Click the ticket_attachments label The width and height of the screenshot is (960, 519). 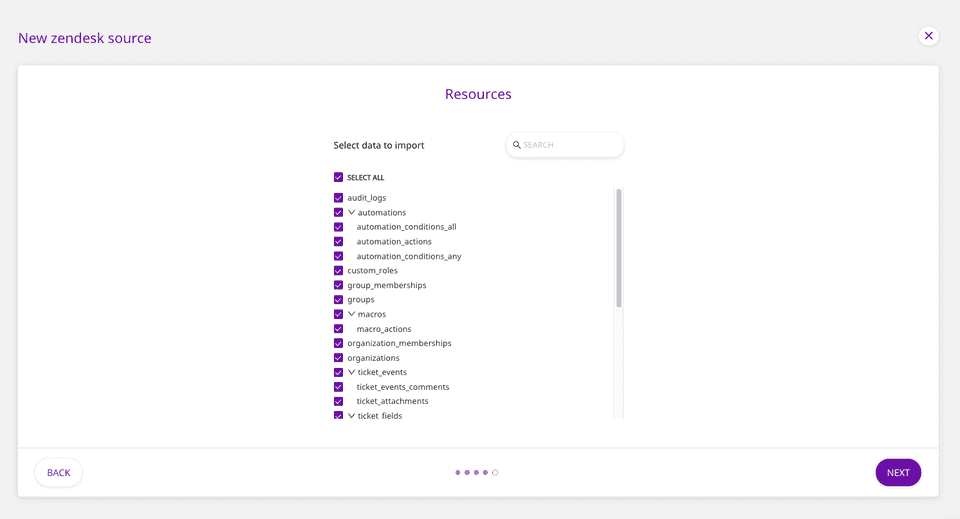392,401
